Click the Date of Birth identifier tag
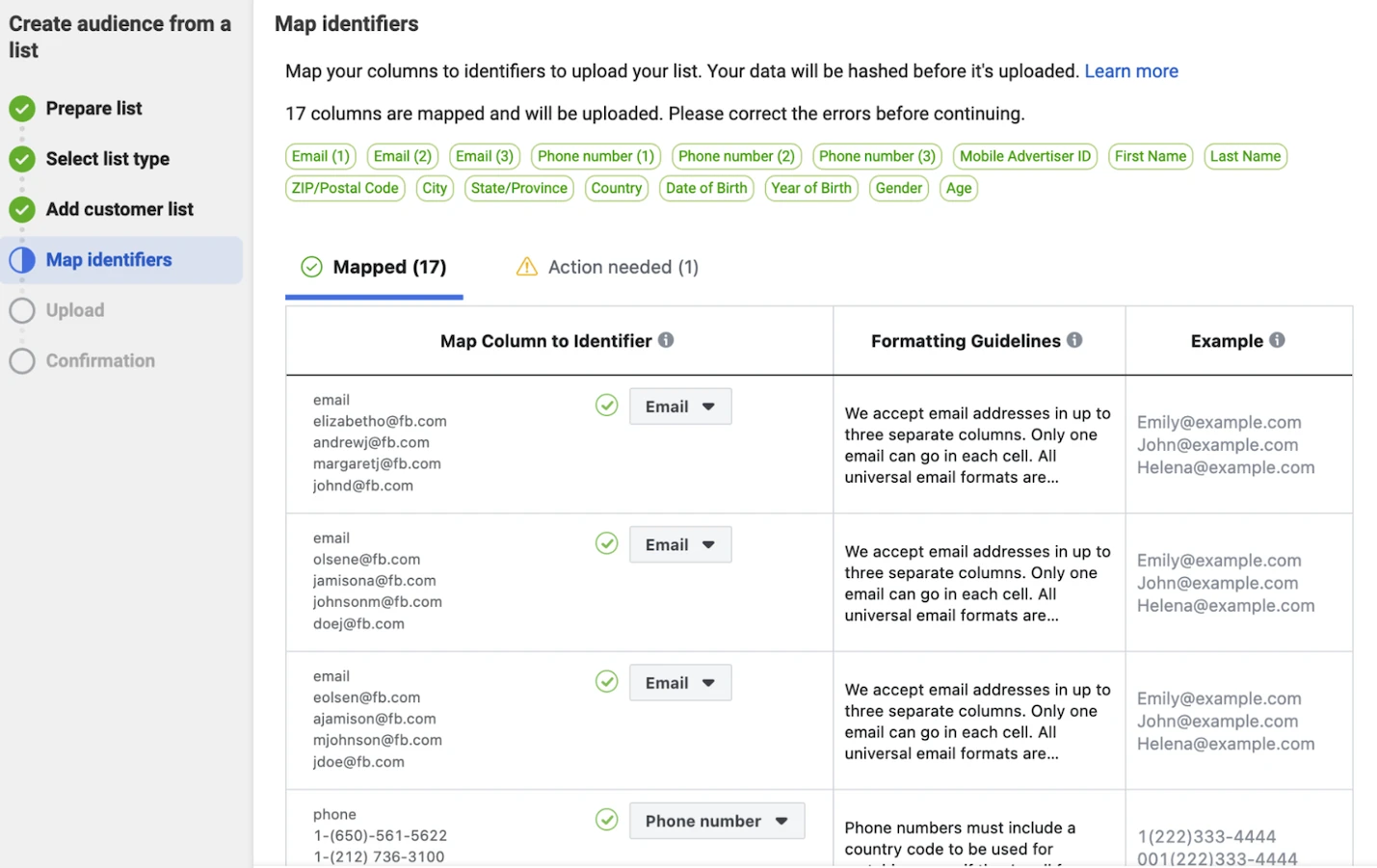This screenshot has width=1377, height=868. click(705, 188)
